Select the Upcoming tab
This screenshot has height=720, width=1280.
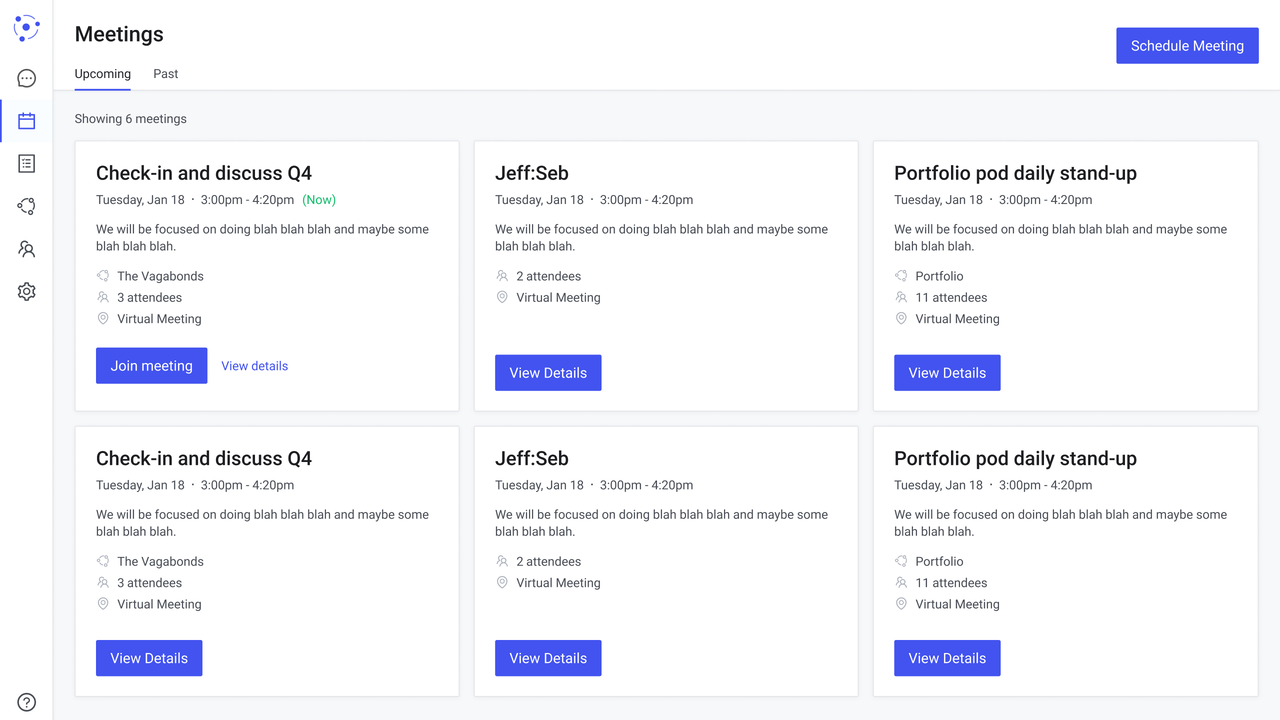(103, 74)
